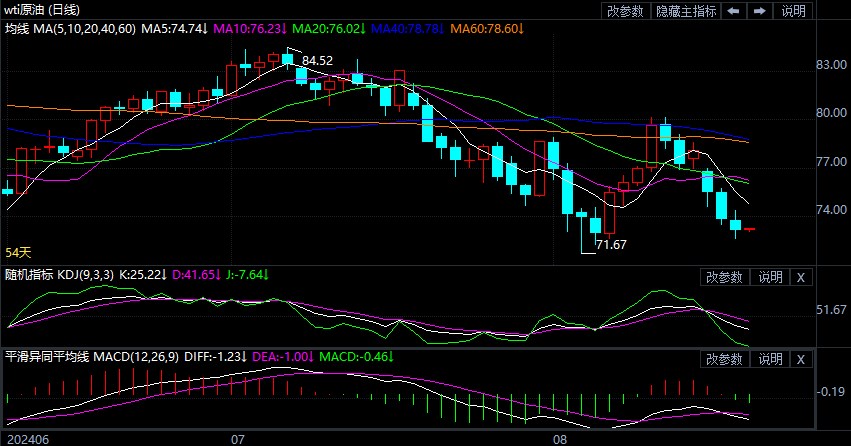This screenshot has height=446, width=851.
Task: Click the 84.52 high price marker
Action: pyautogui.click(x=317, y=61)
